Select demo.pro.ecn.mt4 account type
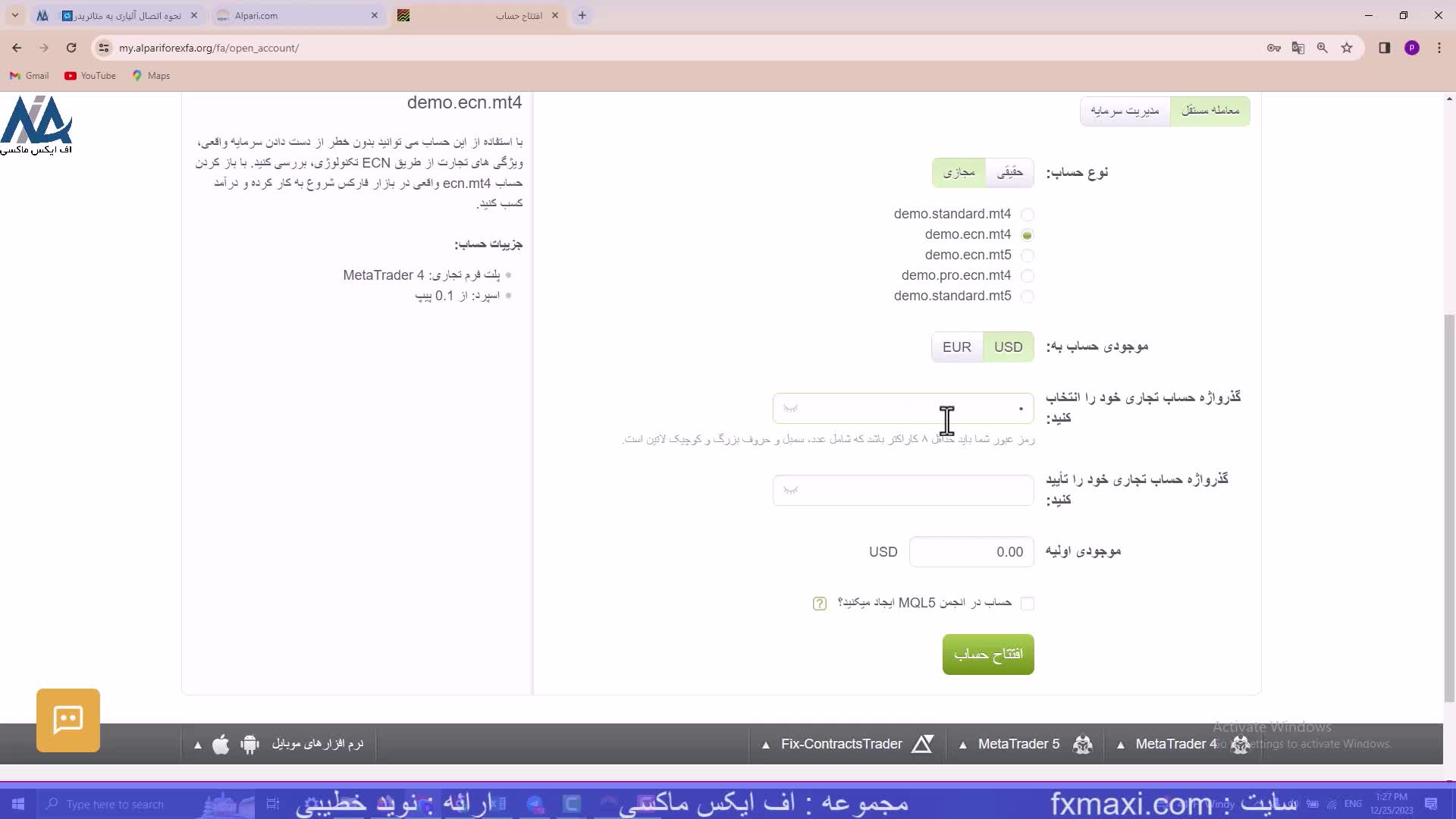The width and height of the screenshot is (1456, 819). click(1027, 276)
